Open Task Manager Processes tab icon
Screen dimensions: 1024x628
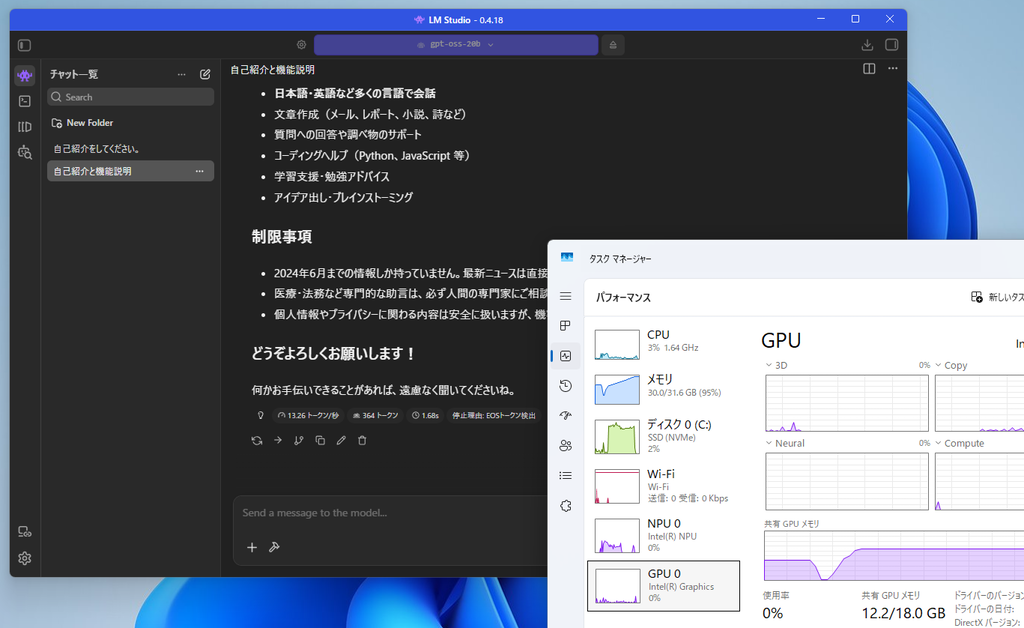pyautogui.click(x=566, y=326)
